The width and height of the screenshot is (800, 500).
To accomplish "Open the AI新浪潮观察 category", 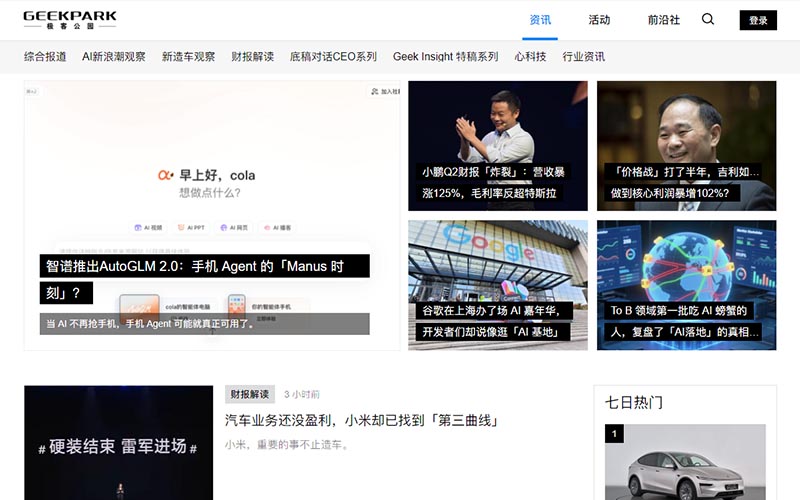I will 114,57.
